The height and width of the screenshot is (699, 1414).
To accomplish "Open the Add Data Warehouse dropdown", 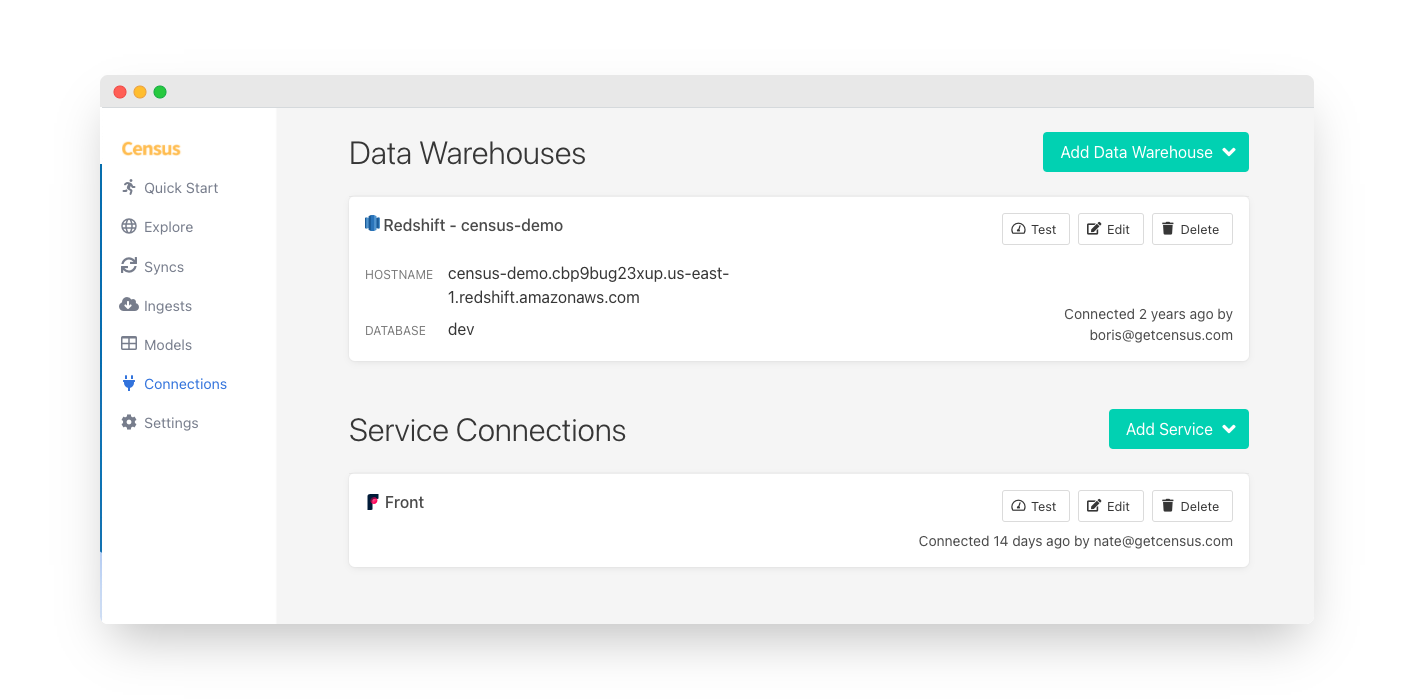I will [x=1145, y=152].
